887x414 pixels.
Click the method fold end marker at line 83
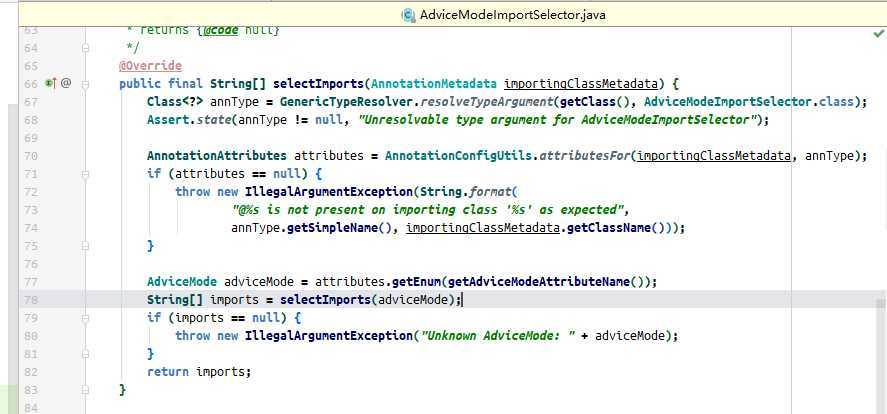(x=85, y=390)
